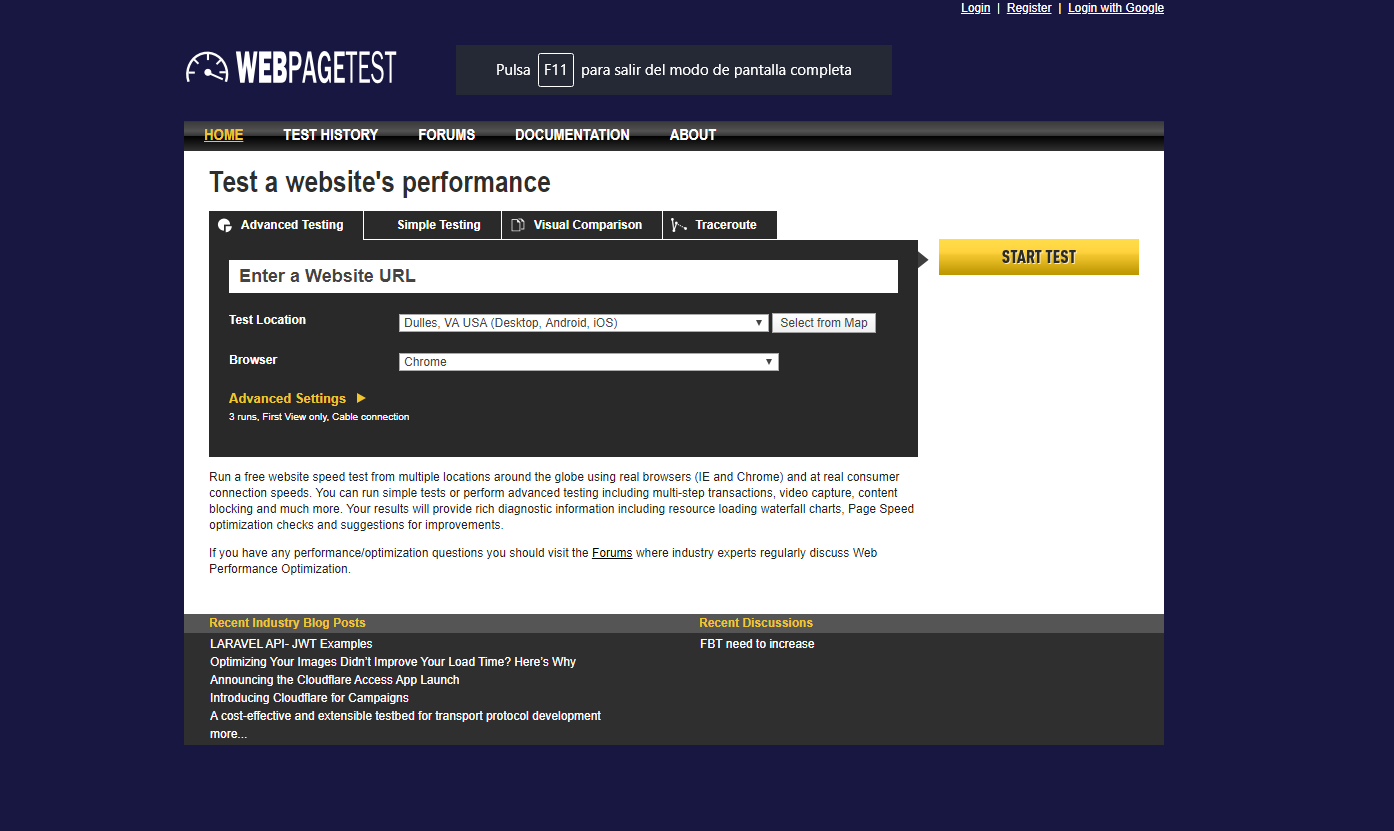Open the HOME navigation item
The image size is (1394, 831).
(x=224, y=135)
